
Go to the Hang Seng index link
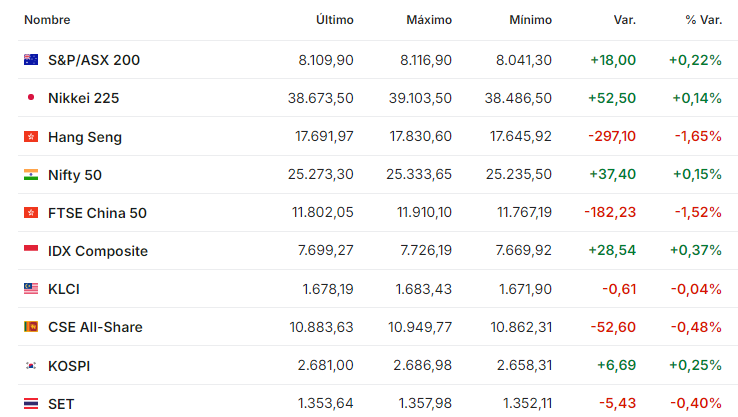click(85, 137)
